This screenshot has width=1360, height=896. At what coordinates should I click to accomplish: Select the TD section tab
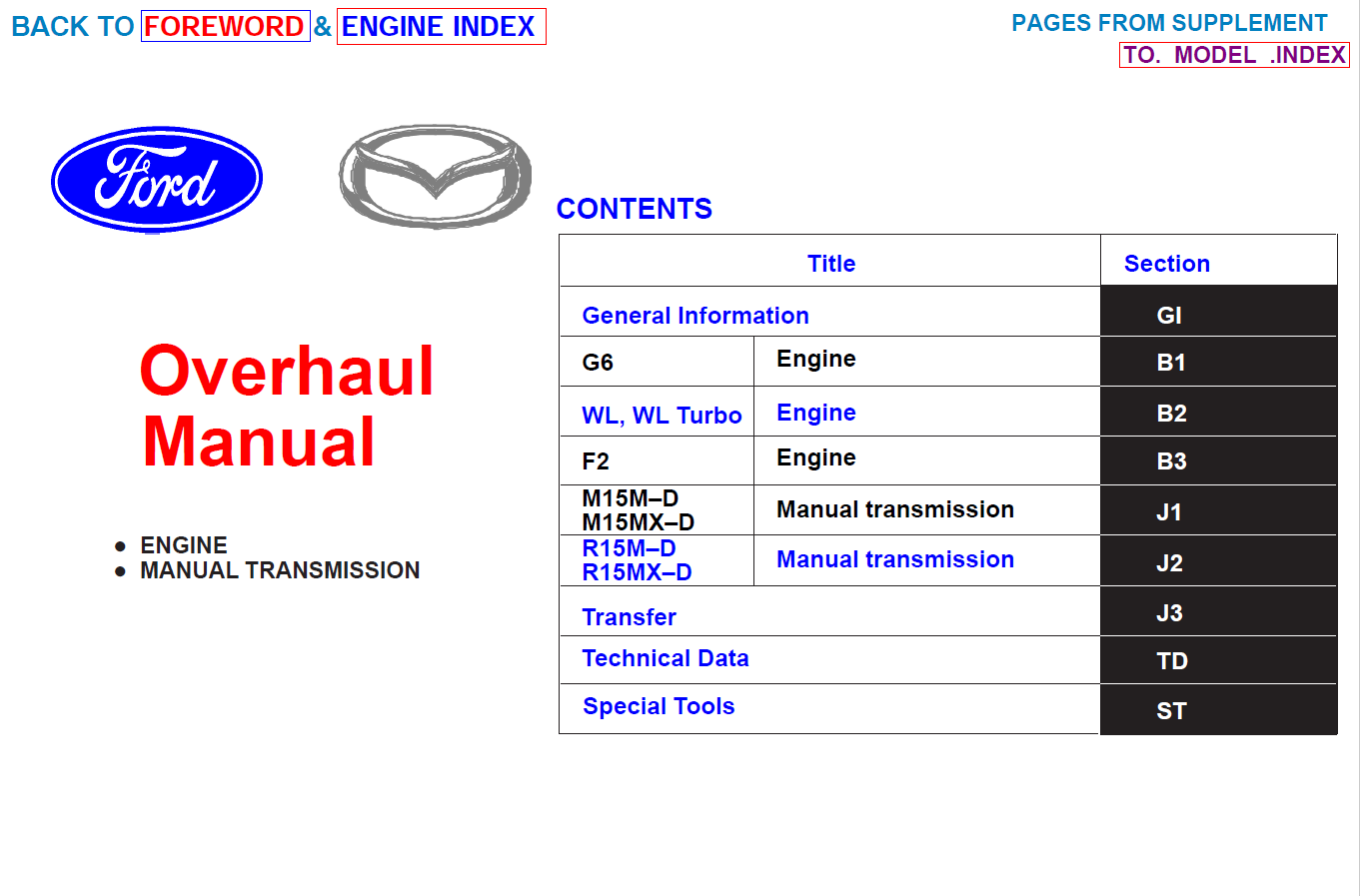coord(1218,660)
